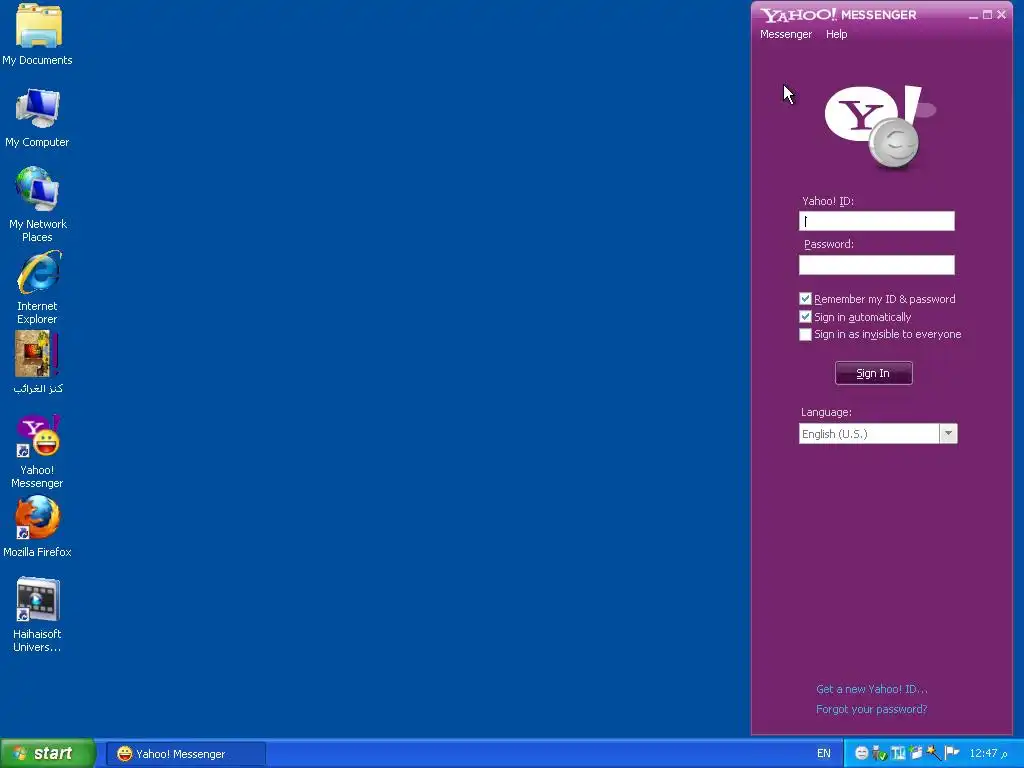Open the Messenger menu
Viewport: 1024px width, 768px height.
pos(786,34)
